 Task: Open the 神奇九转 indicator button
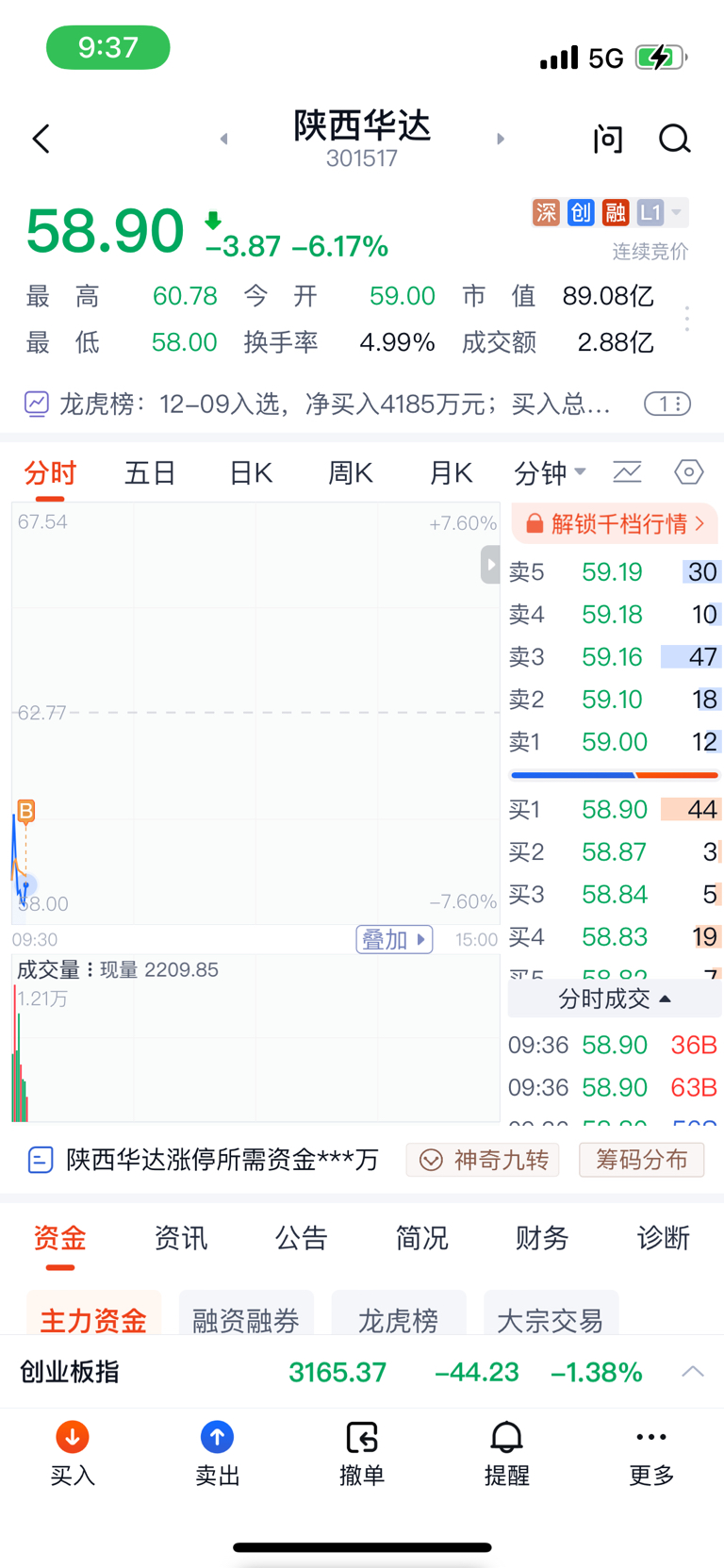[x=483, y=1160]
